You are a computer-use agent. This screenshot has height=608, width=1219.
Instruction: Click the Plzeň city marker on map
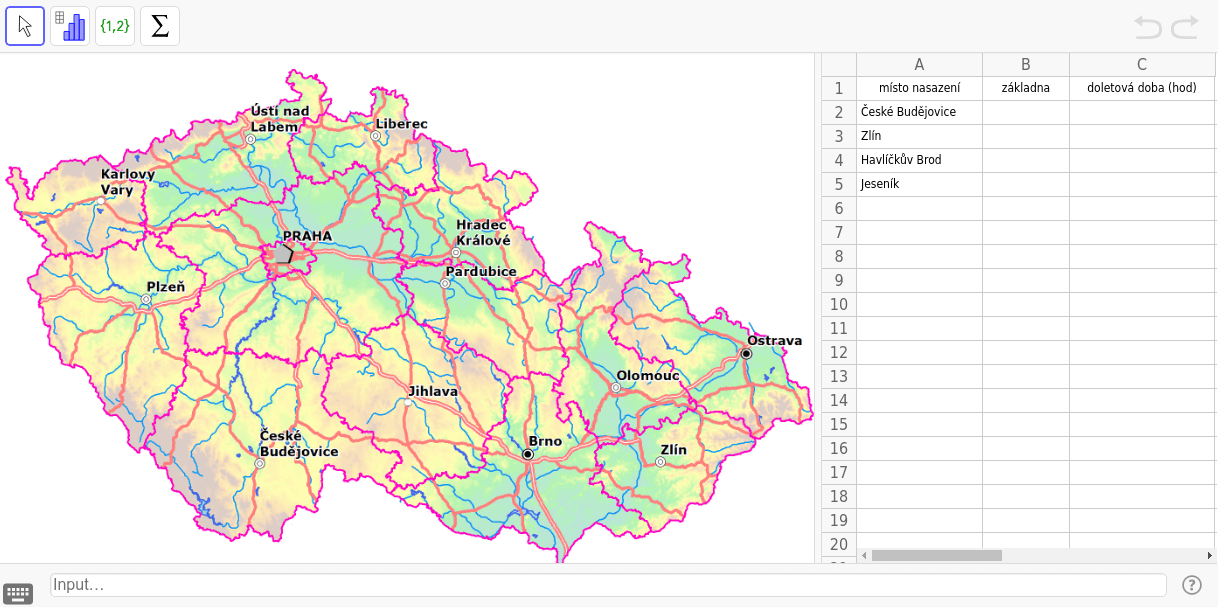click(x=146, y=299)
